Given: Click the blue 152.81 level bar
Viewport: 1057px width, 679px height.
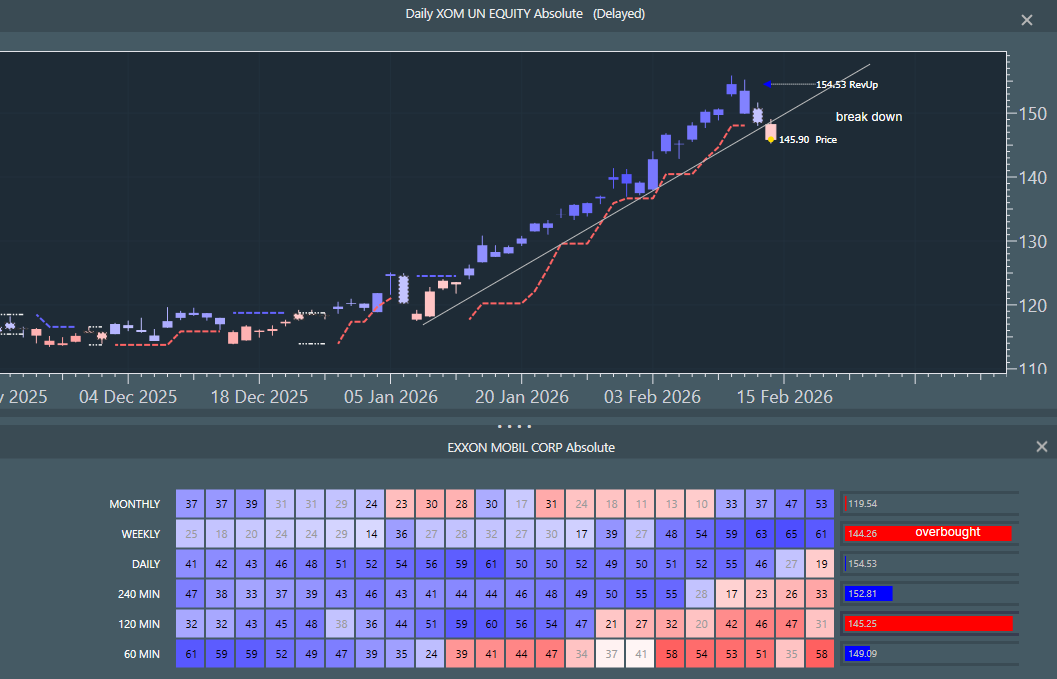Looking at the screenshot, I should [868, 594].
